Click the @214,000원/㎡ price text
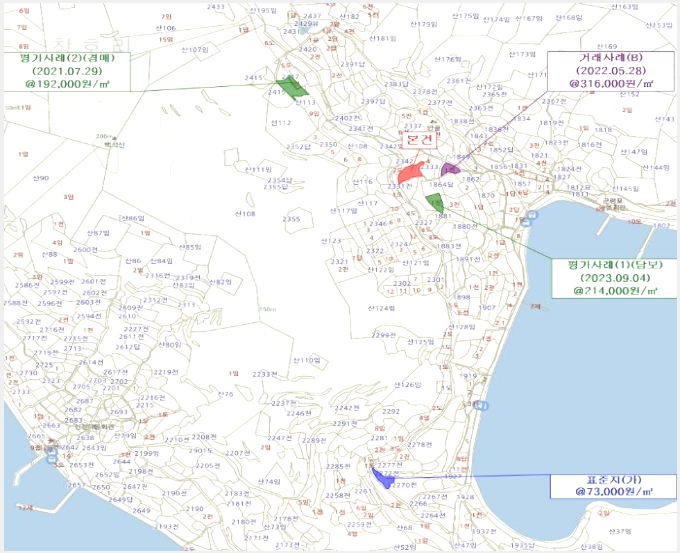 tap(615, 291)
